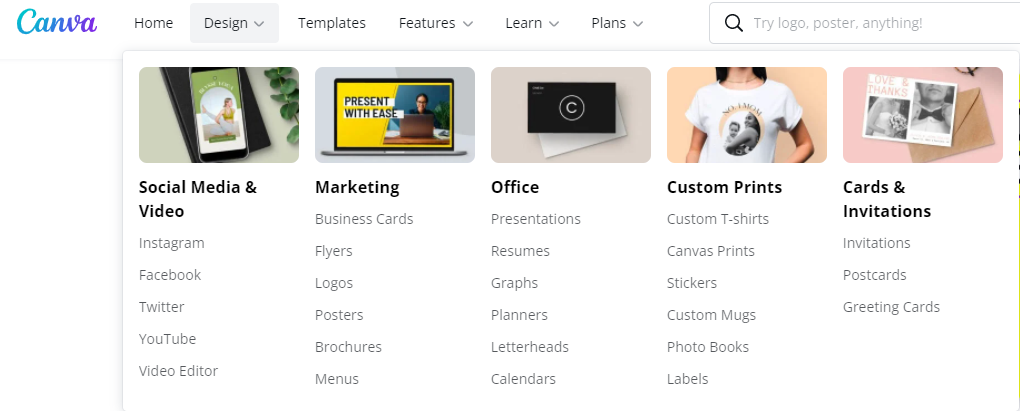Expand the Features dropdown
The height and width of the screenshot is (411, 1020).
435,23
